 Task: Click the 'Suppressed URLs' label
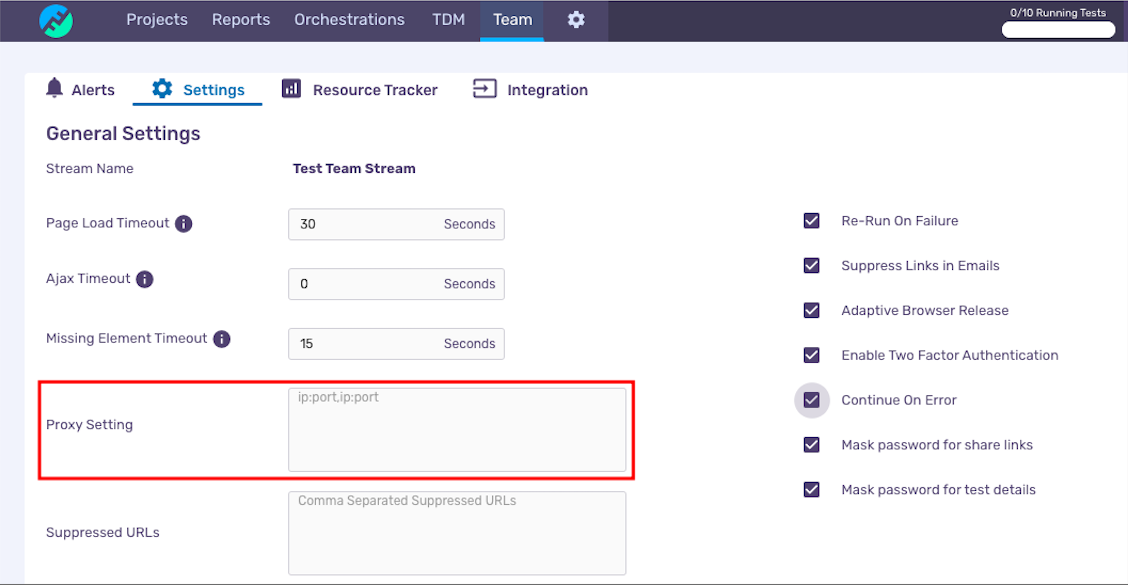pos(103,532)
